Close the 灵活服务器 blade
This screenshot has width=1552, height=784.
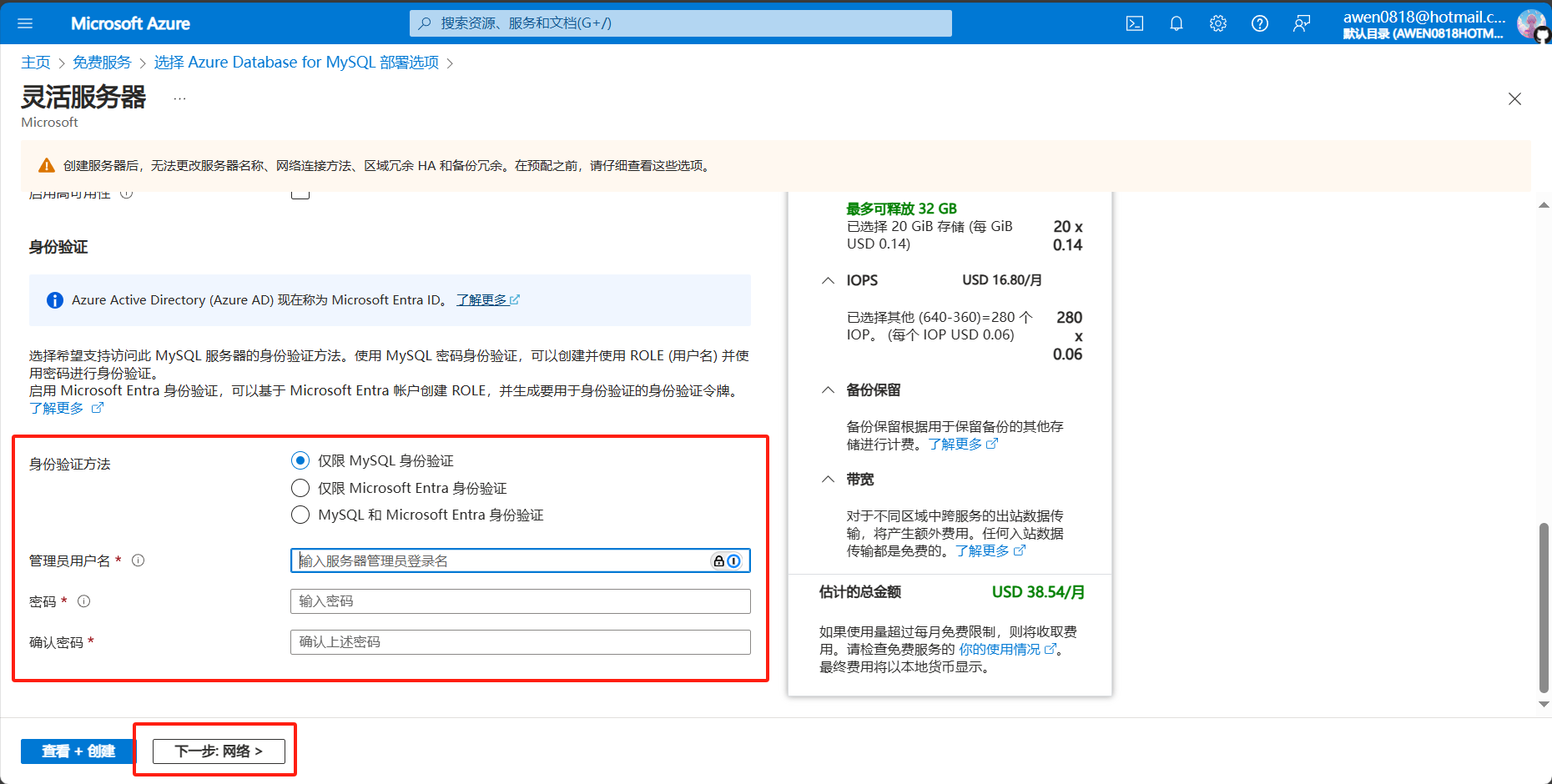click(1515, 99)
